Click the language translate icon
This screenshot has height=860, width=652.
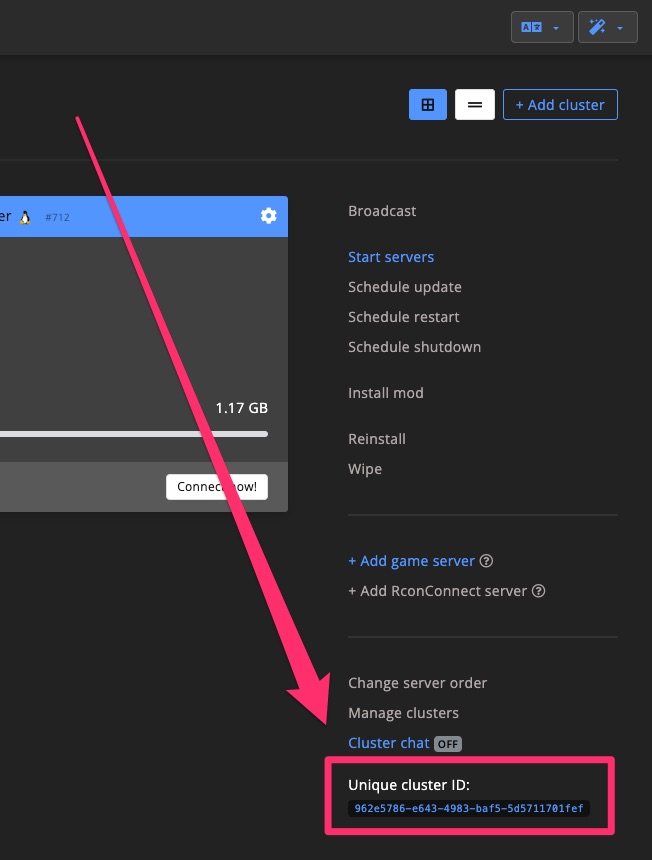531,27
